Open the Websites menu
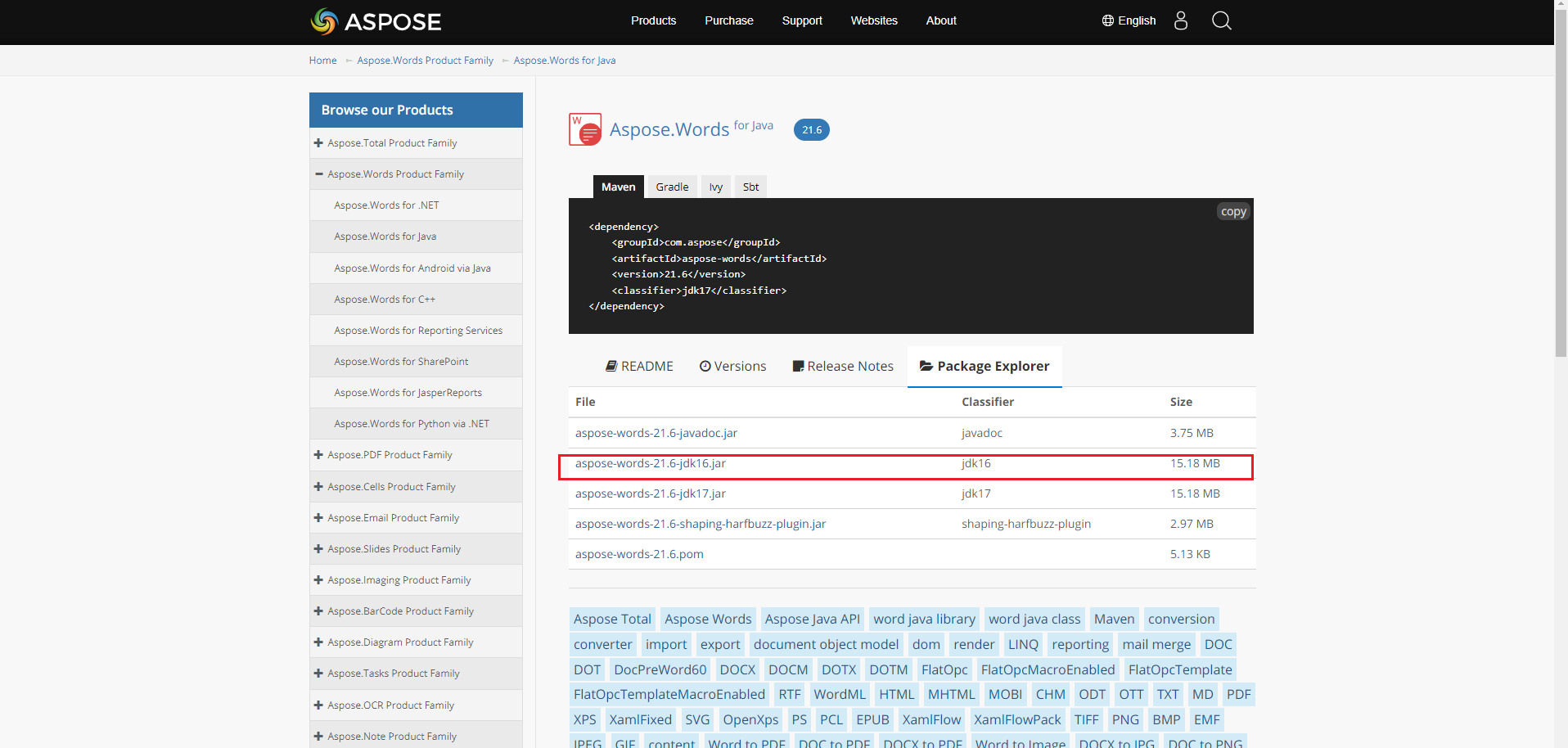Image resolution: width=1568 pixels, height=748 pixels. [x=874, y=20]
